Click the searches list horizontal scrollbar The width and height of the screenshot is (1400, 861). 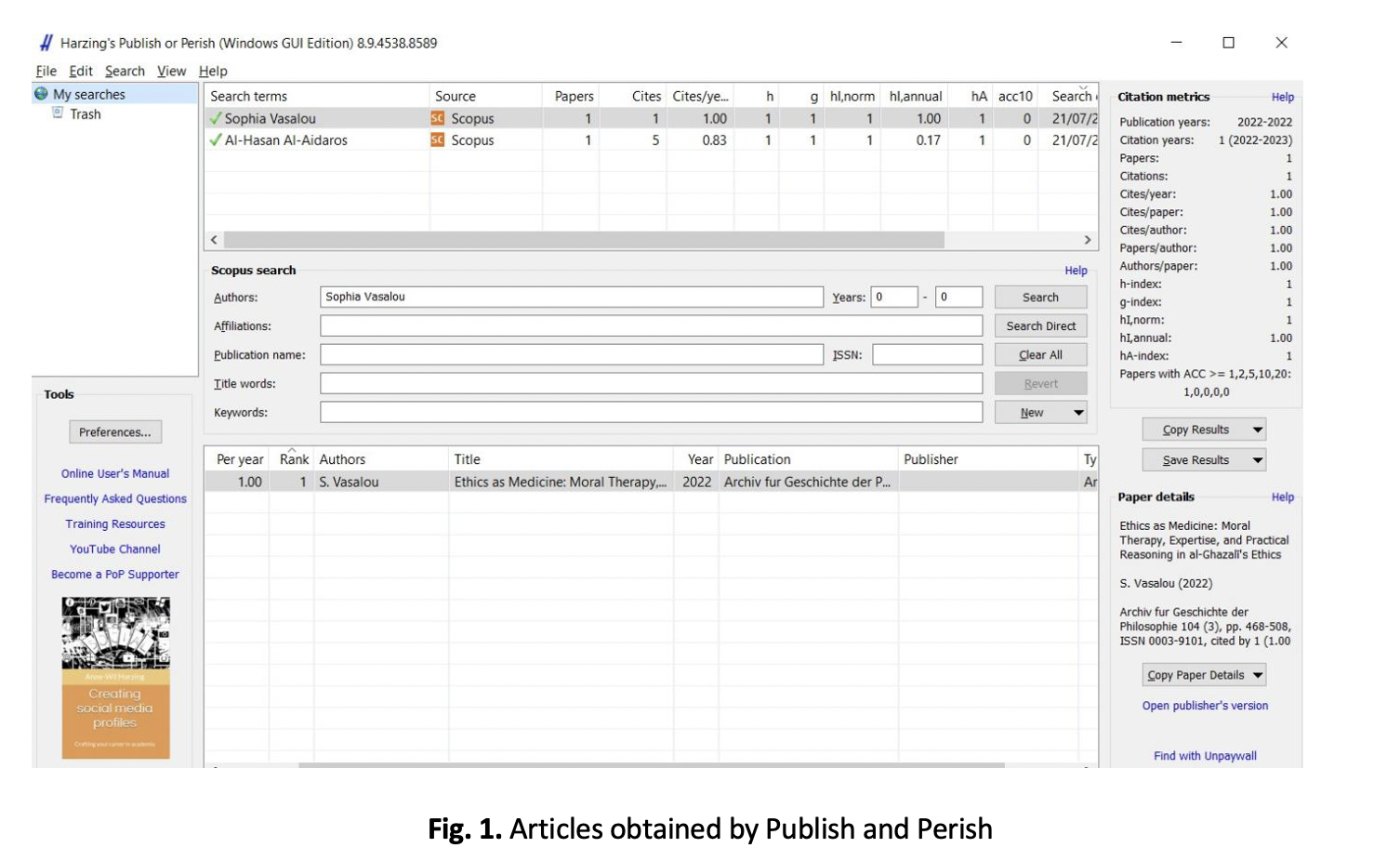click(584, 240)
